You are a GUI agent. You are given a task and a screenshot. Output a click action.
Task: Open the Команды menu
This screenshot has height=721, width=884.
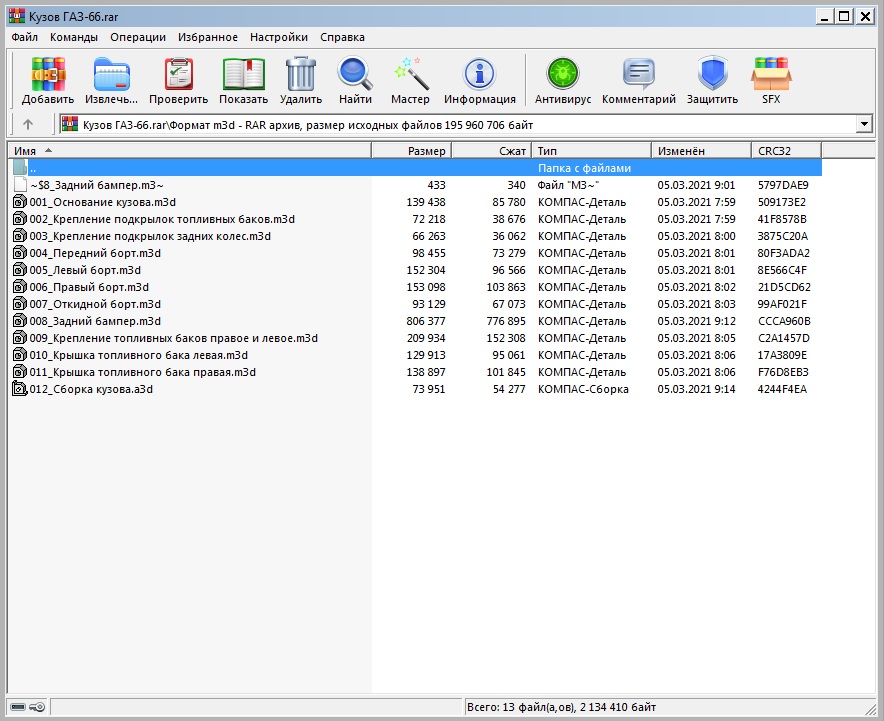(74, 37)
